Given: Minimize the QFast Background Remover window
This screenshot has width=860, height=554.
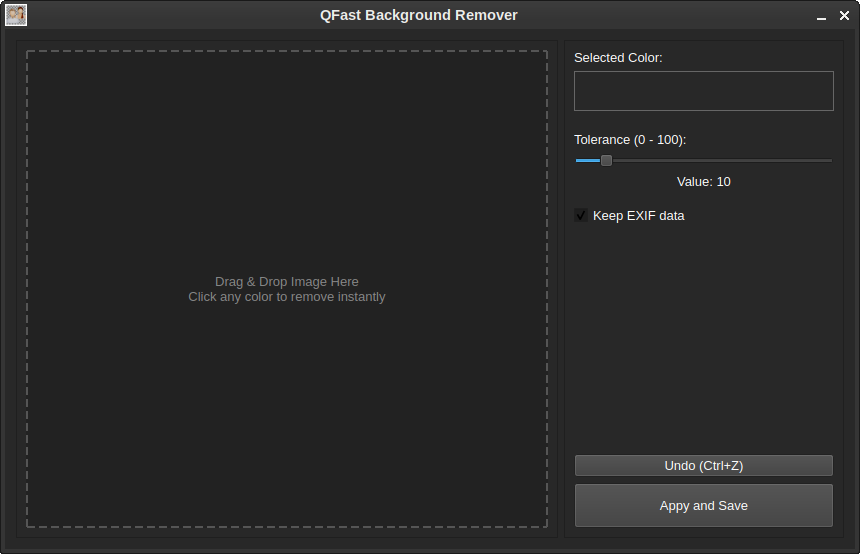Looking at the screenshot, I should (x=821, y=16).
